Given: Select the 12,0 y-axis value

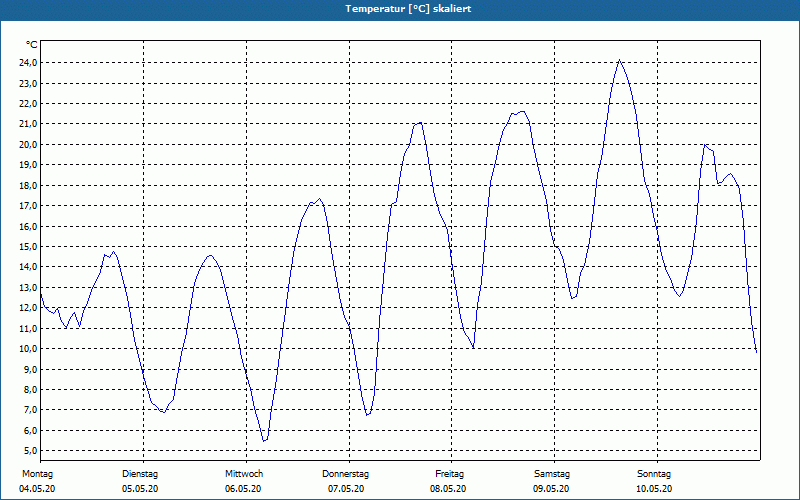Looking at the screenshot, I should coord(28,308).
